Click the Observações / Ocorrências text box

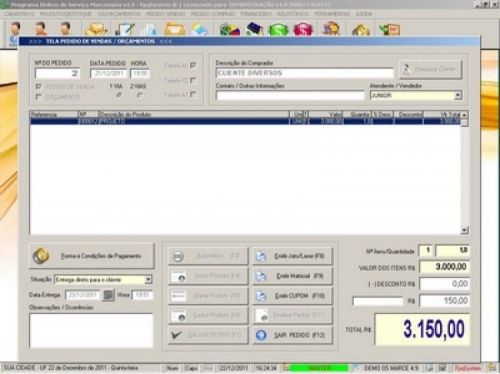[91, 331]
